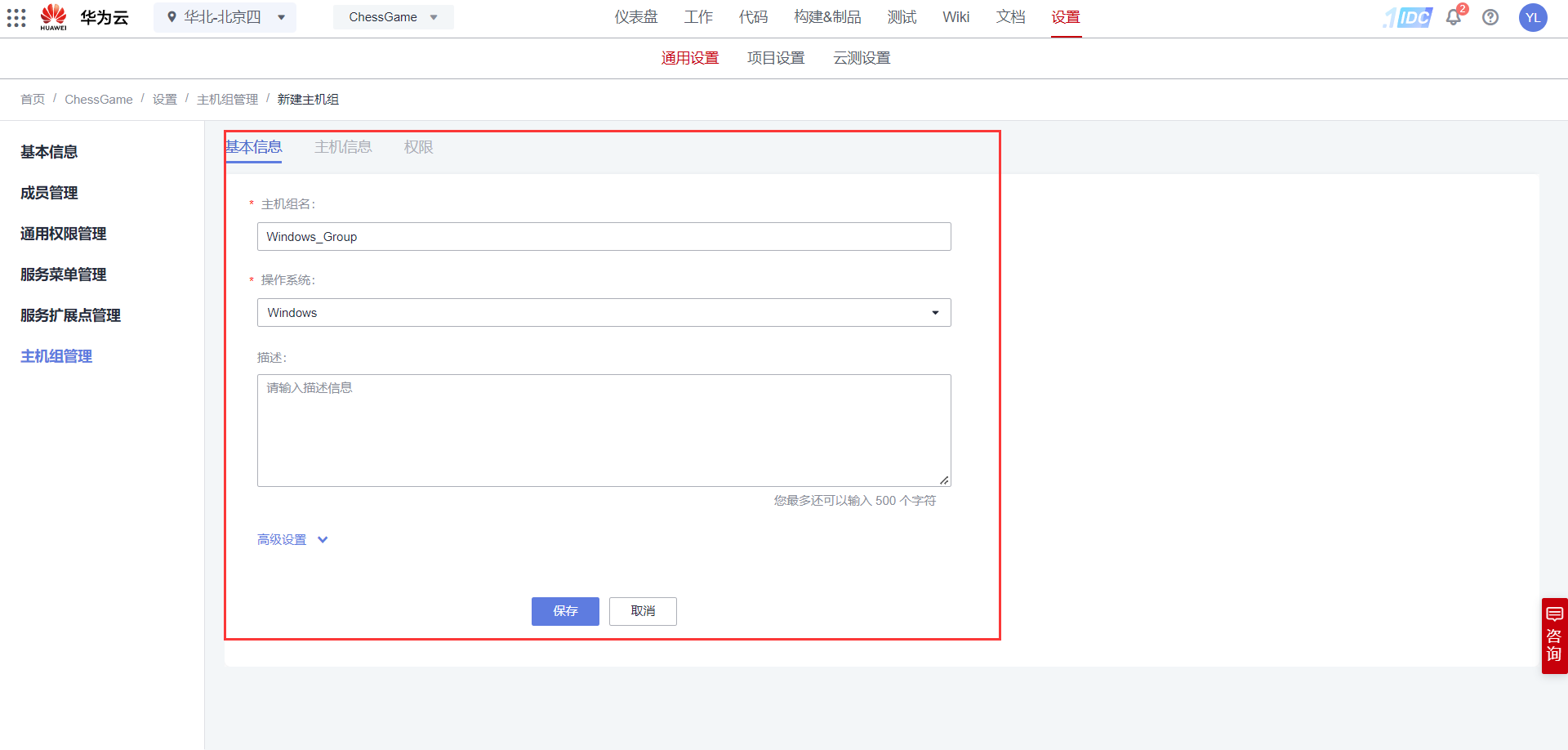Click the location pin icon near the region selector
The height and width of the screenshot is (750, 1568).
[x=171, y=17]
